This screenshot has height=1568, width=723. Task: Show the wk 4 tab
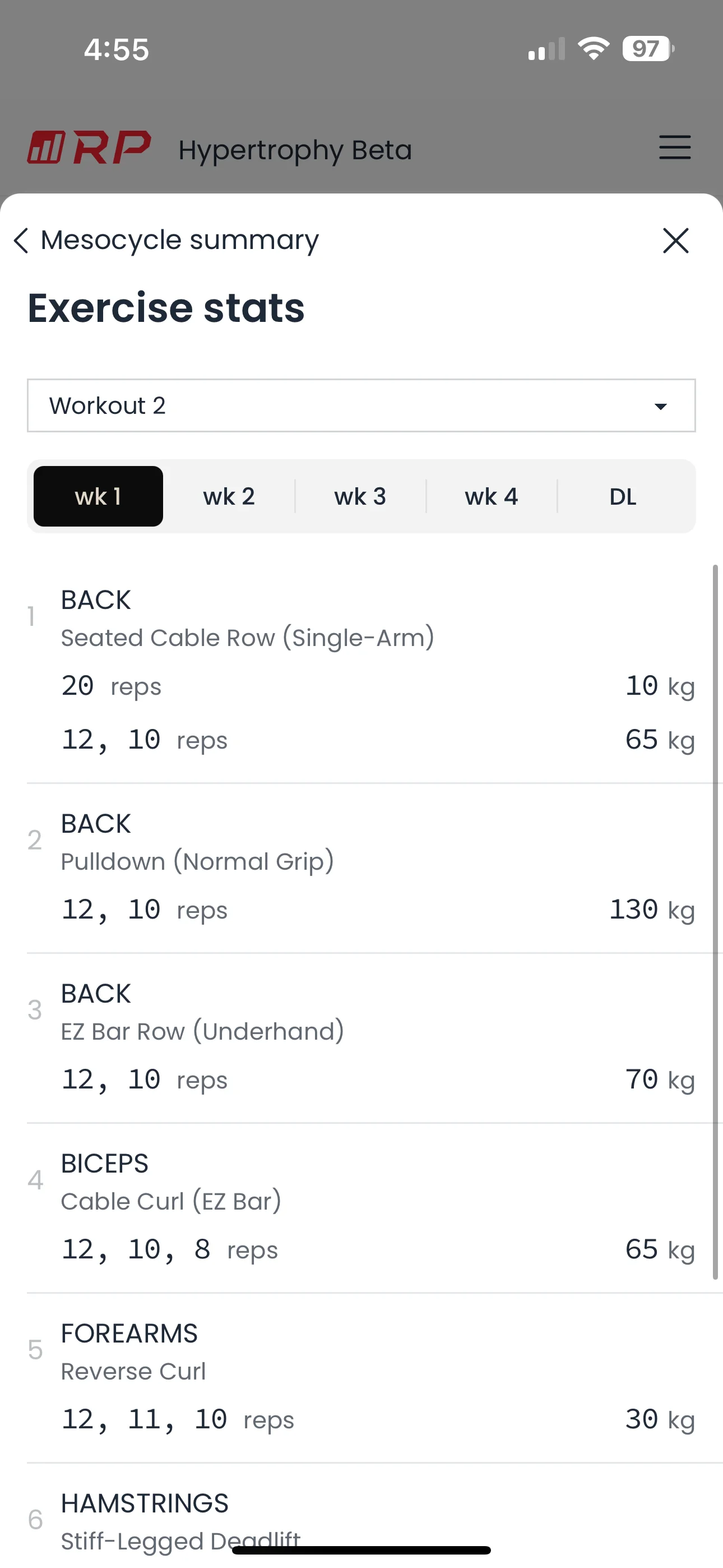tap(491, 496)
